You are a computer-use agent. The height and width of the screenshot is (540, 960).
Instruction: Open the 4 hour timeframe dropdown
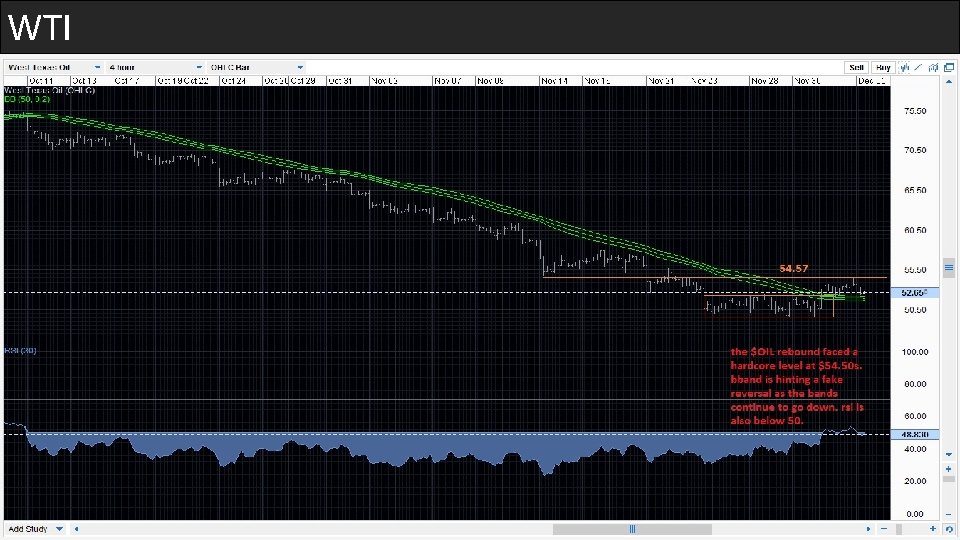pos(155,67)
